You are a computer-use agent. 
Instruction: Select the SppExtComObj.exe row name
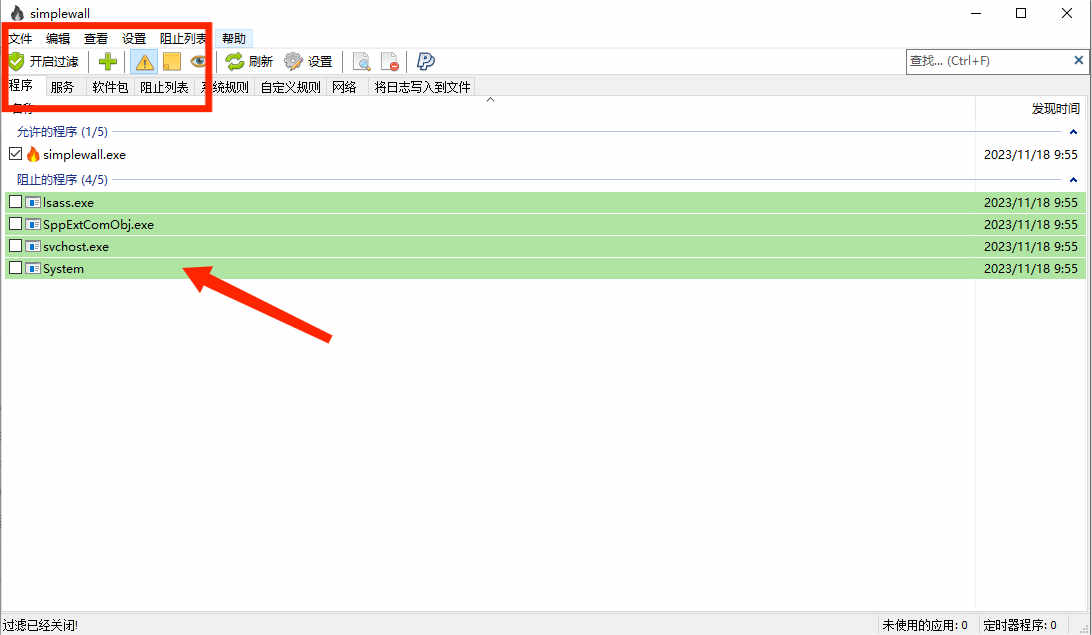[98, 225]
